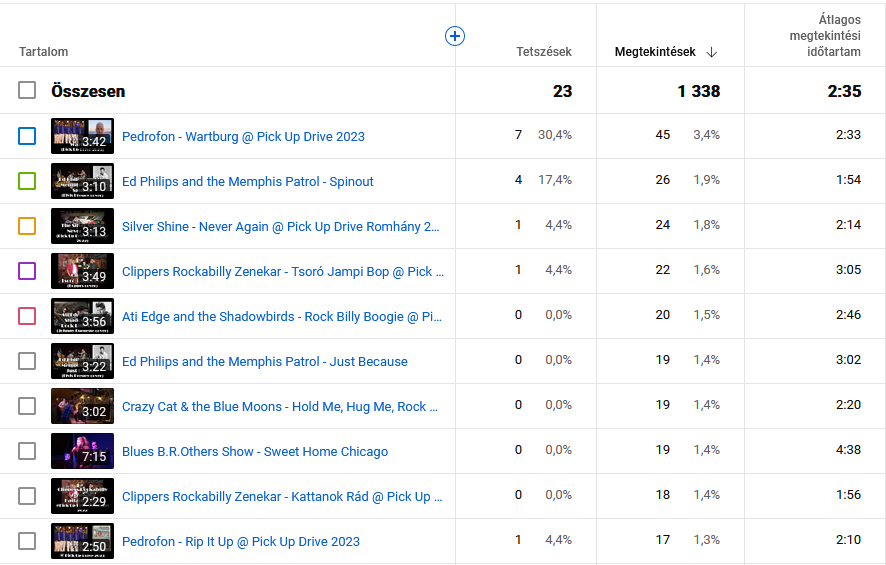Image resolution: width=886 pixels, height=565 pixels.
Task: Select green checkbox for Spinout video
Action: click(x=27, y=181)
